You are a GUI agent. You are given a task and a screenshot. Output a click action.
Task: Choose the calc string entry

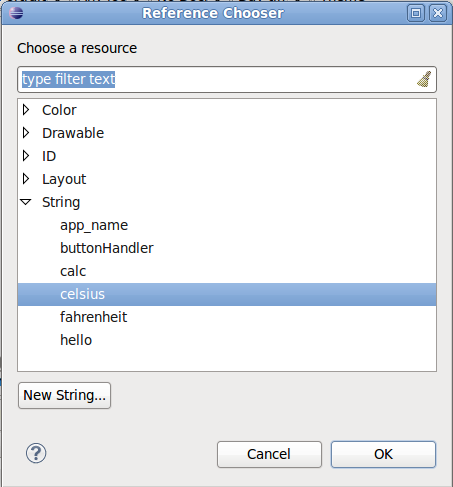(73, 271)
